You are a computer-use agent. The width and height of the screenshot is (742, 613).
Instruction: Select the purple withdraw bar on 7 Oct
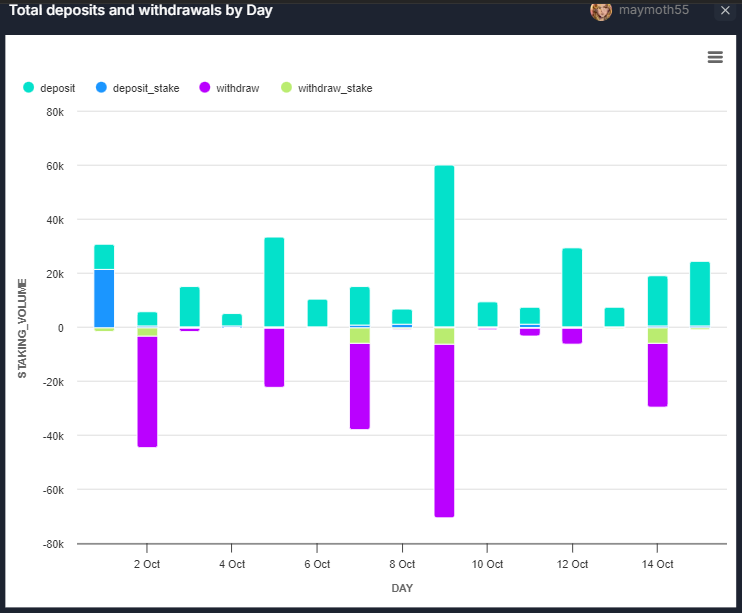360,386
